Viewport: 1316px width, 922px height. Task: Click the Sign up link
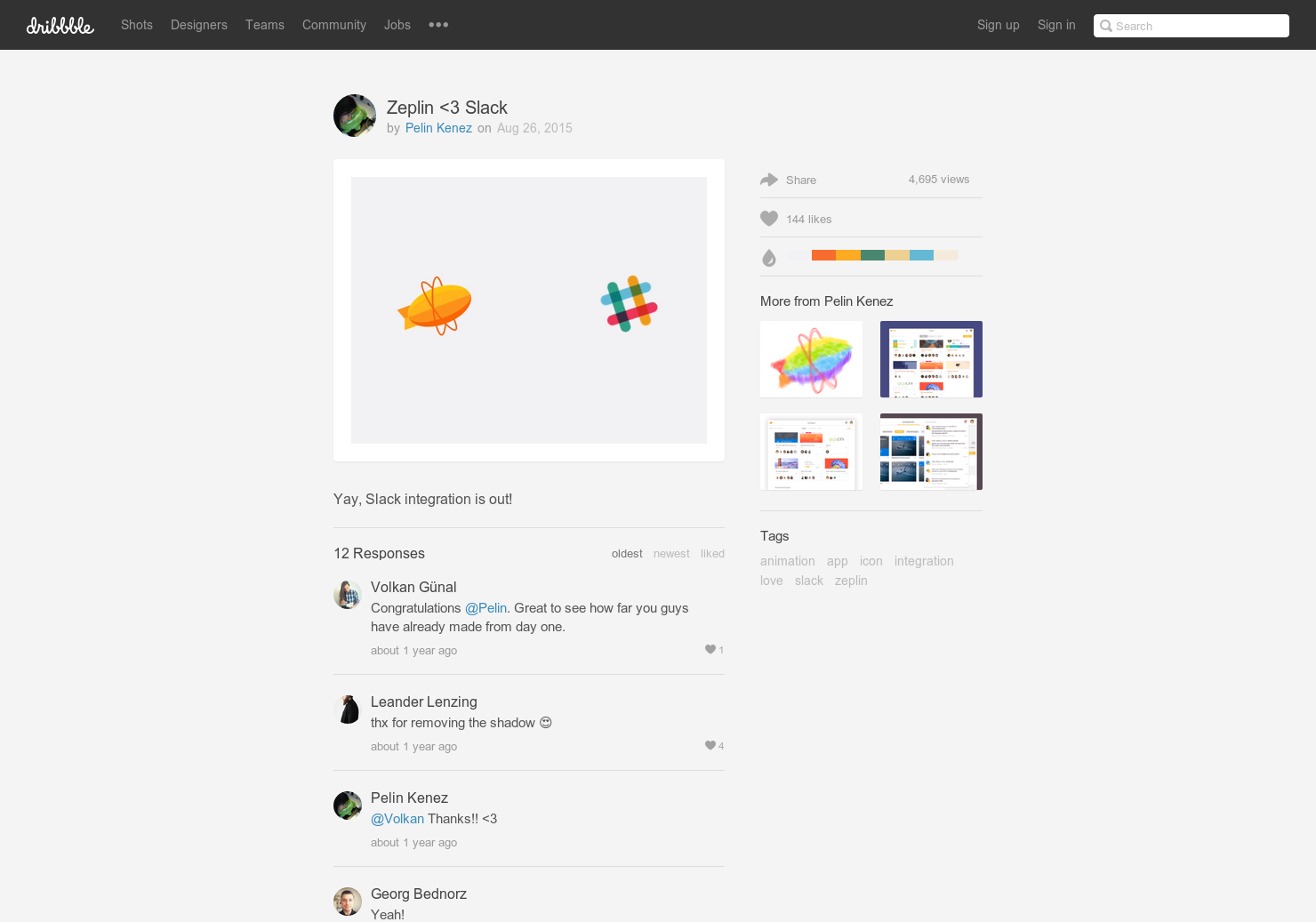[x=998, y=25]
